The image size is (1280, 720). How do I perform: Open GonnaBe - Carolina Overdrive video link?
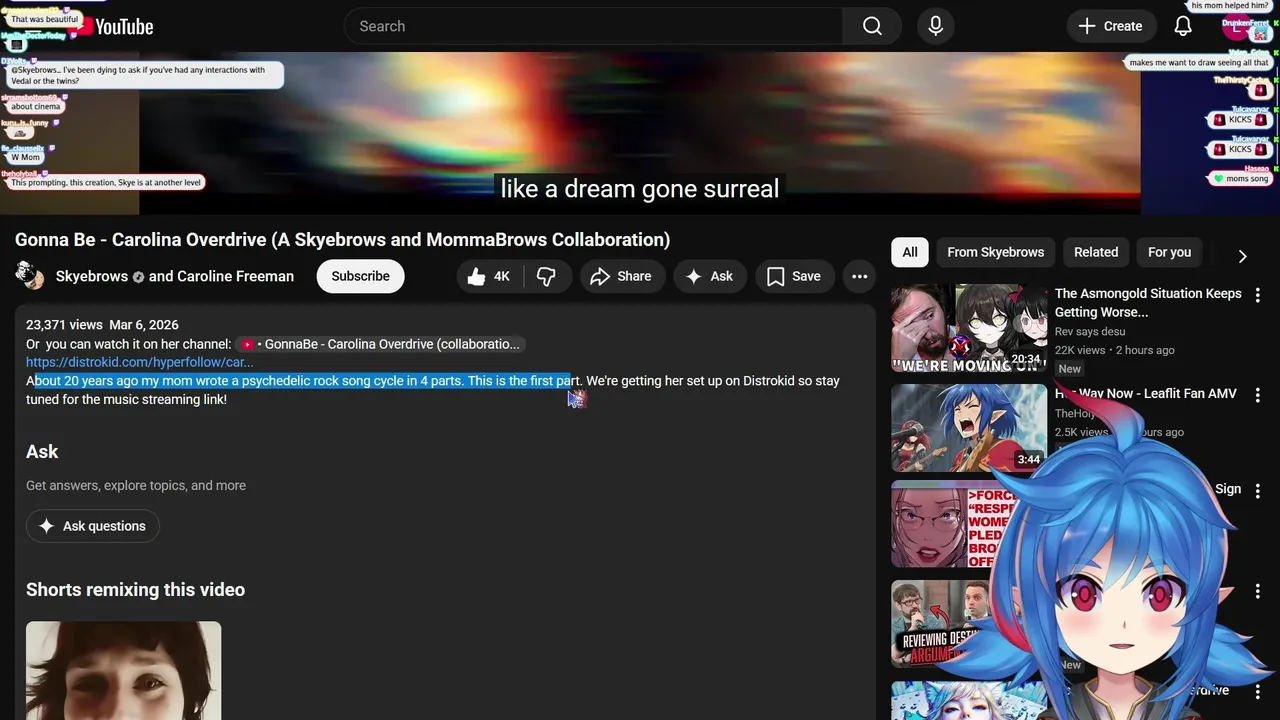tap(381, 344)
